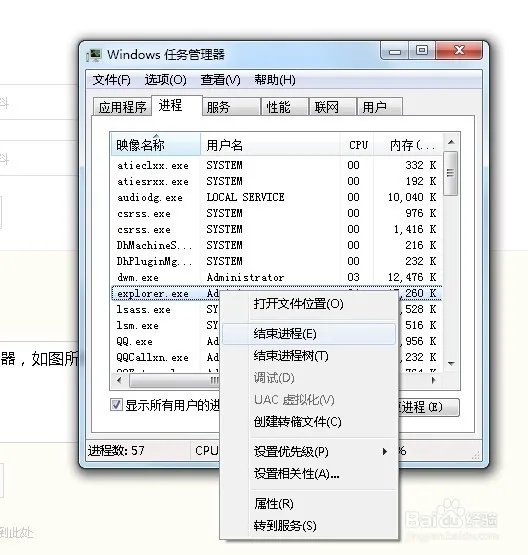Select the QQCallxn.exe process row
Screen dimensions: 528x555
(x=166, y=357)
